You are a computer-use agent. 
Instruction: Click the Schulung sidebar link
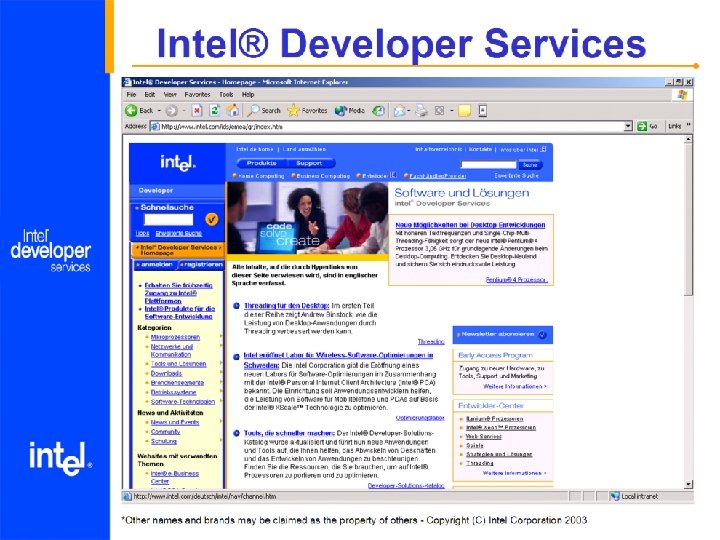point(163,441)
